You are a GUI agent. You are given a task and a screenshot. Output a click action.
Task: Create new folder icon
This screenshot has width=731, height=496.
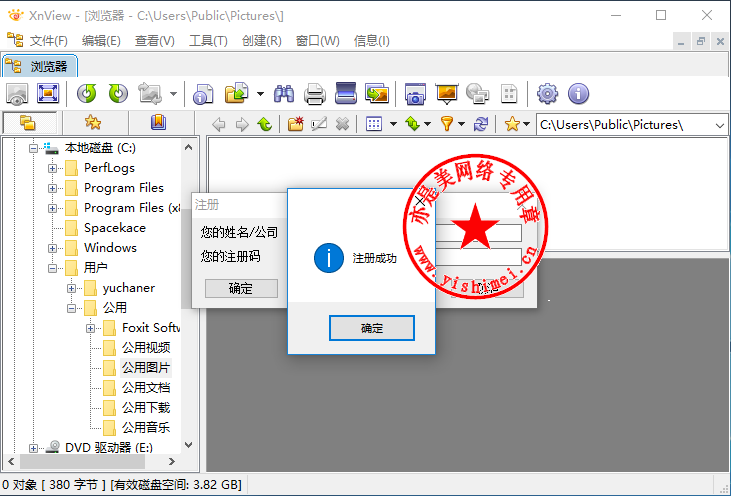point(296,124)
